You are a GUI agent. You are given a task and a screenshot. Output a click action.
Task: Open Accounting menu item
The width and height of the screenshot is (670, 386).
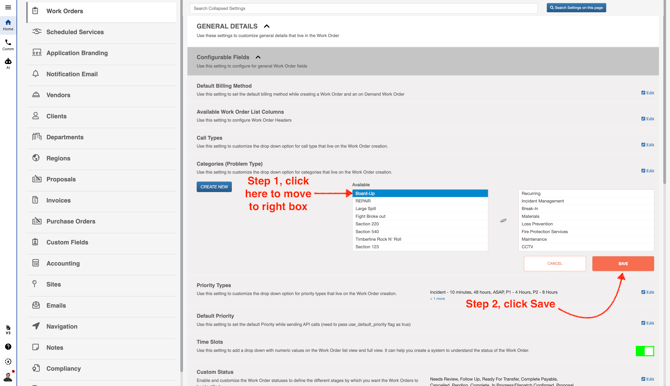tap(101, 263)
